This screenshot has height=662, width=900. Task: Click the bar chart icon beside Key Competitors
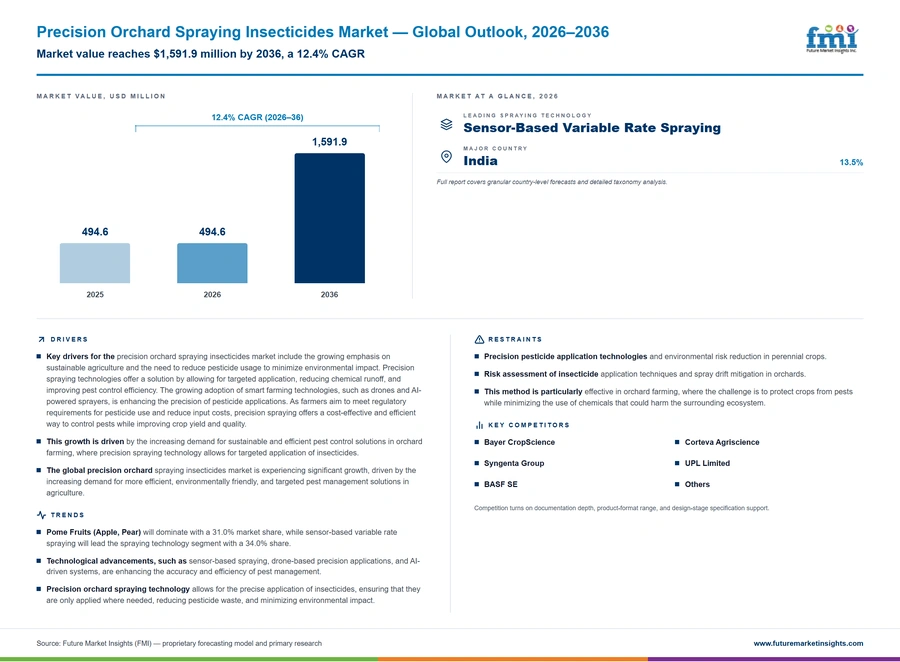click(x=479, y=425)
